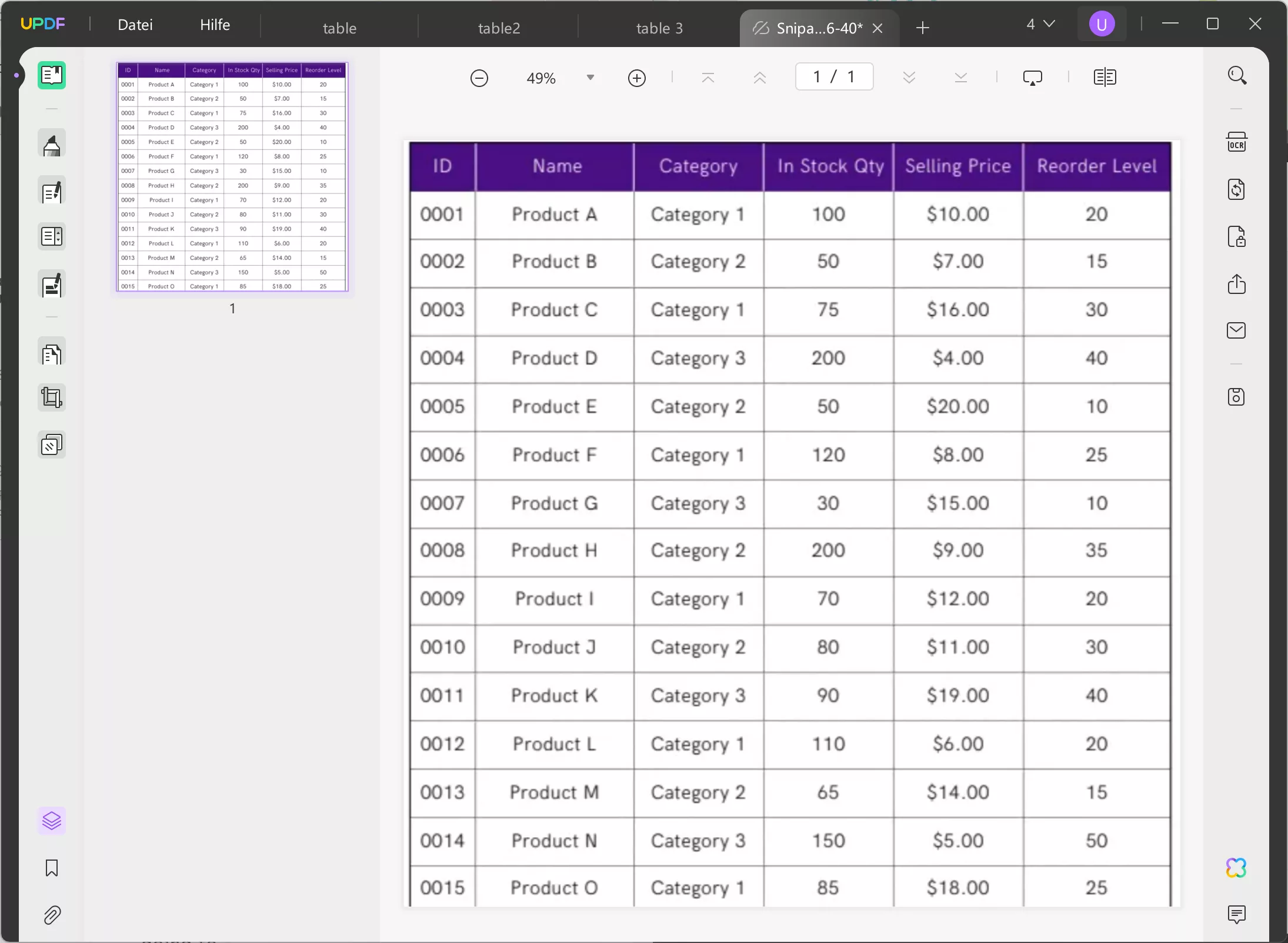Click the bookmark icon in sidebar
Viewport: 1288px width, 943px height.
click(52, 868)
